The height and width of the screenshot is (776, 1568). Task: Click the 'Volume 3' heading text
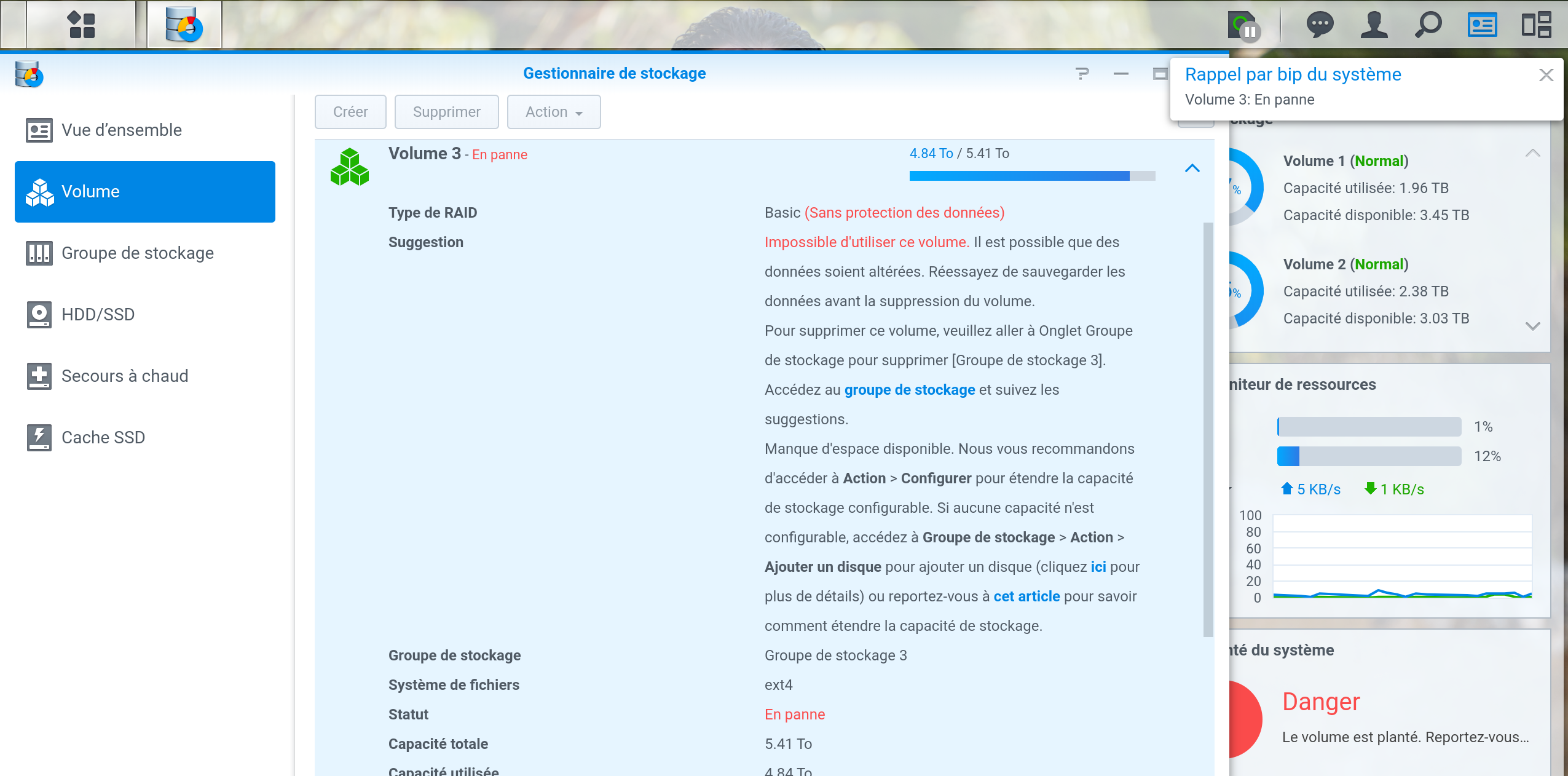(425, 154)
